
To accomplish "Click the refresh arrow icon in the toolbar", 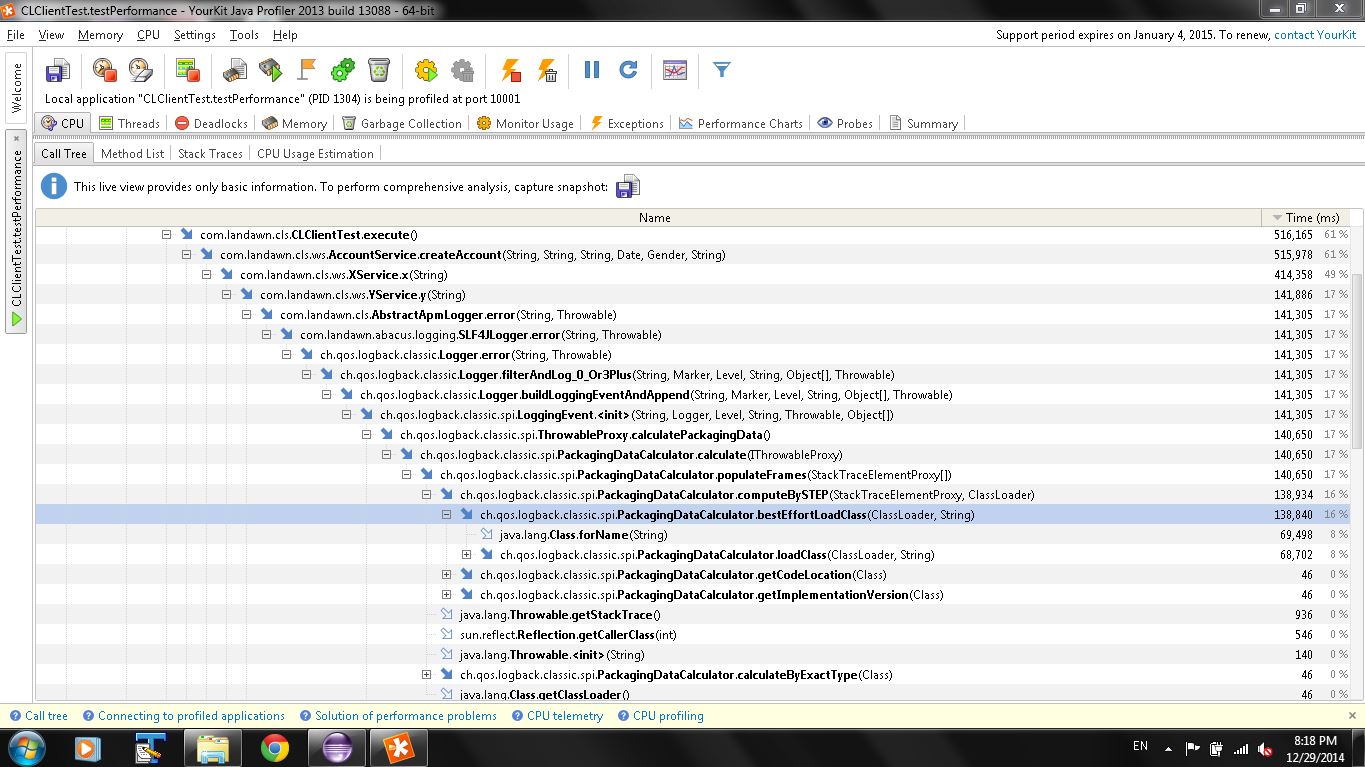I will click(628, 70).
